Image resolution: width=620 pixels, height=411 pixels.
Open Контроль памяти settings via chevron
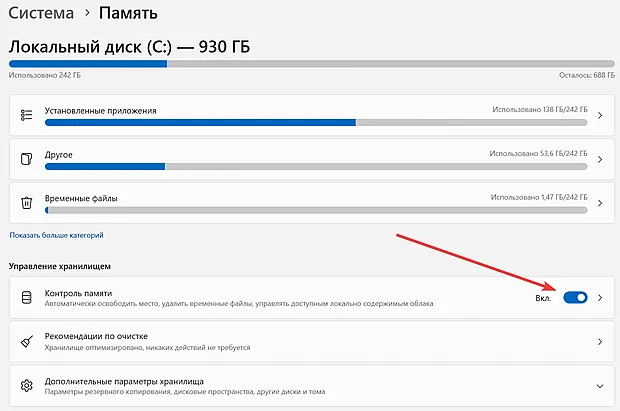pos(600,297)
